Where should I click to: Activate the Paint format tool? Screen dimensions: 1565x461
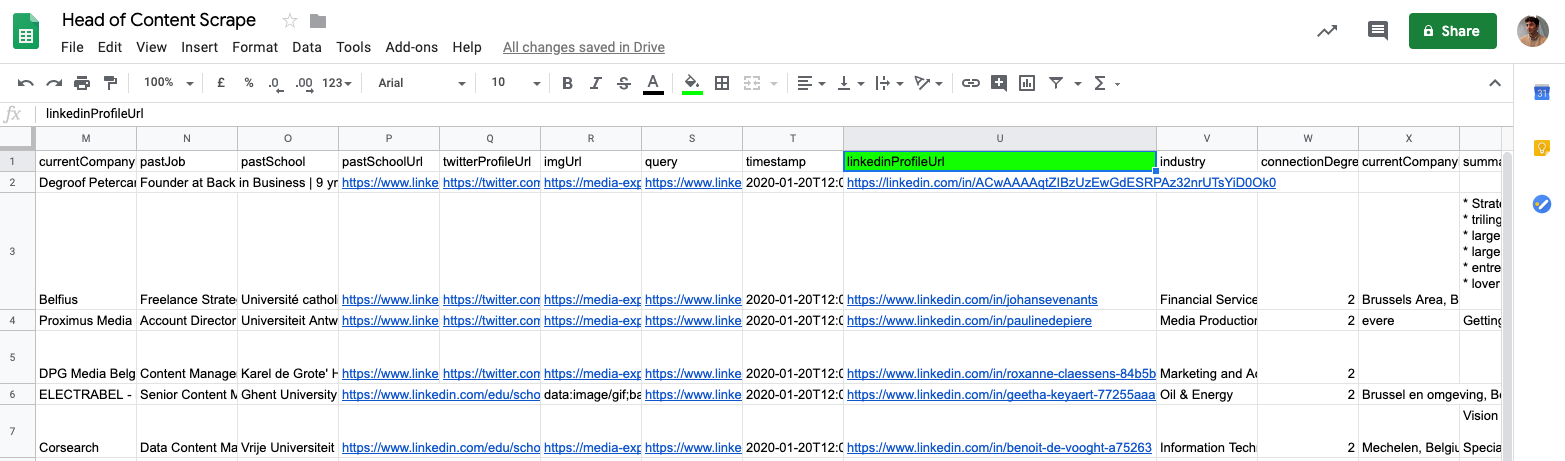point(110,83)
